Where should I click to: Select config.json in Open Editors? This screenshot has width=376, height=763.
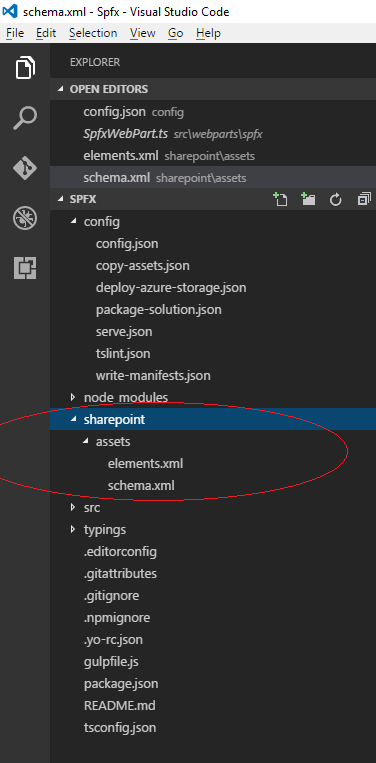(x=213, y=112)
